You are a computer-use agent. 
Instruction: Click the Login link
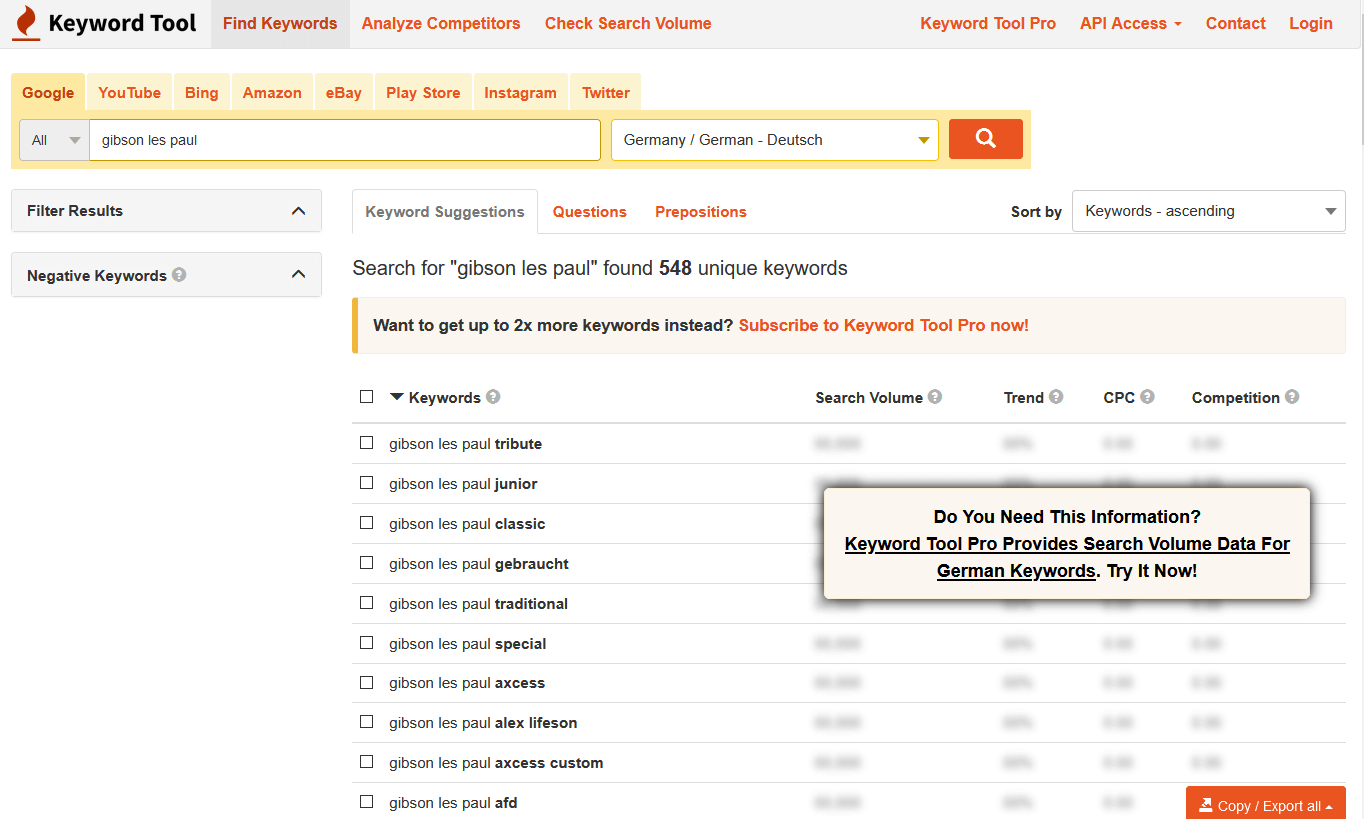[1311, 23]
